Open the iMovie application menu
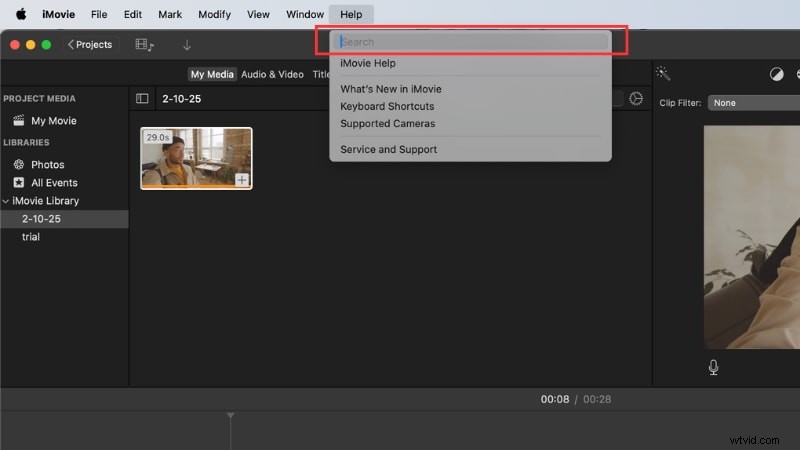 [58, 14]
